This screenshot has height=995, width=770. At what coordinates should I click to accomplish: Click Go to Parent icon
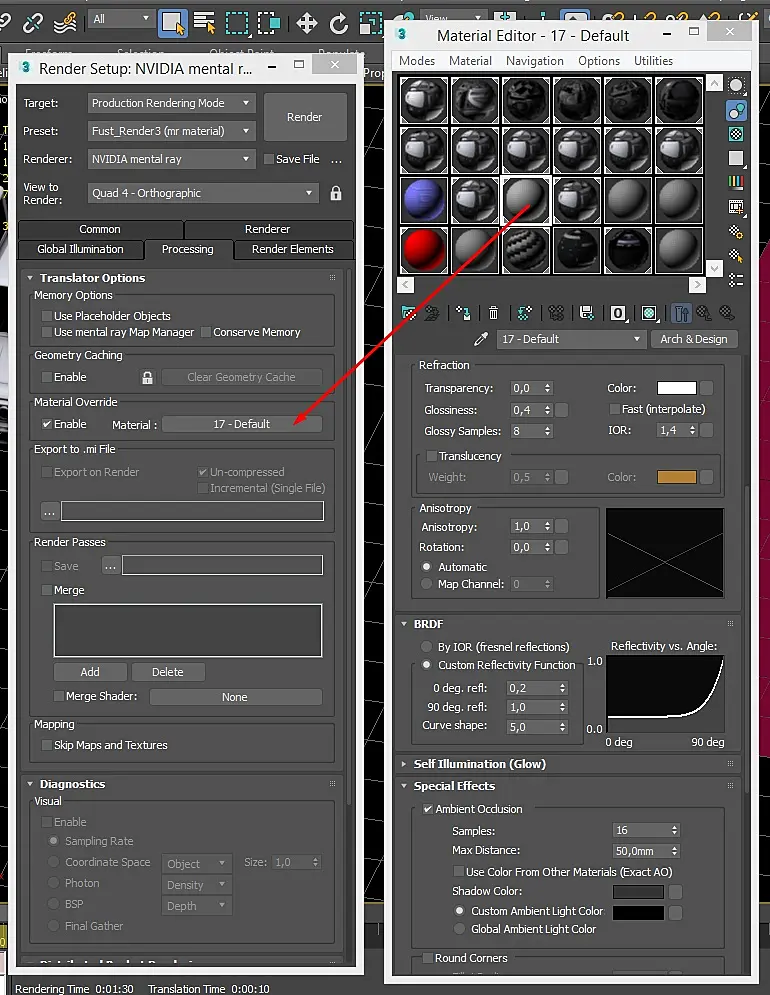click(704, 313)
